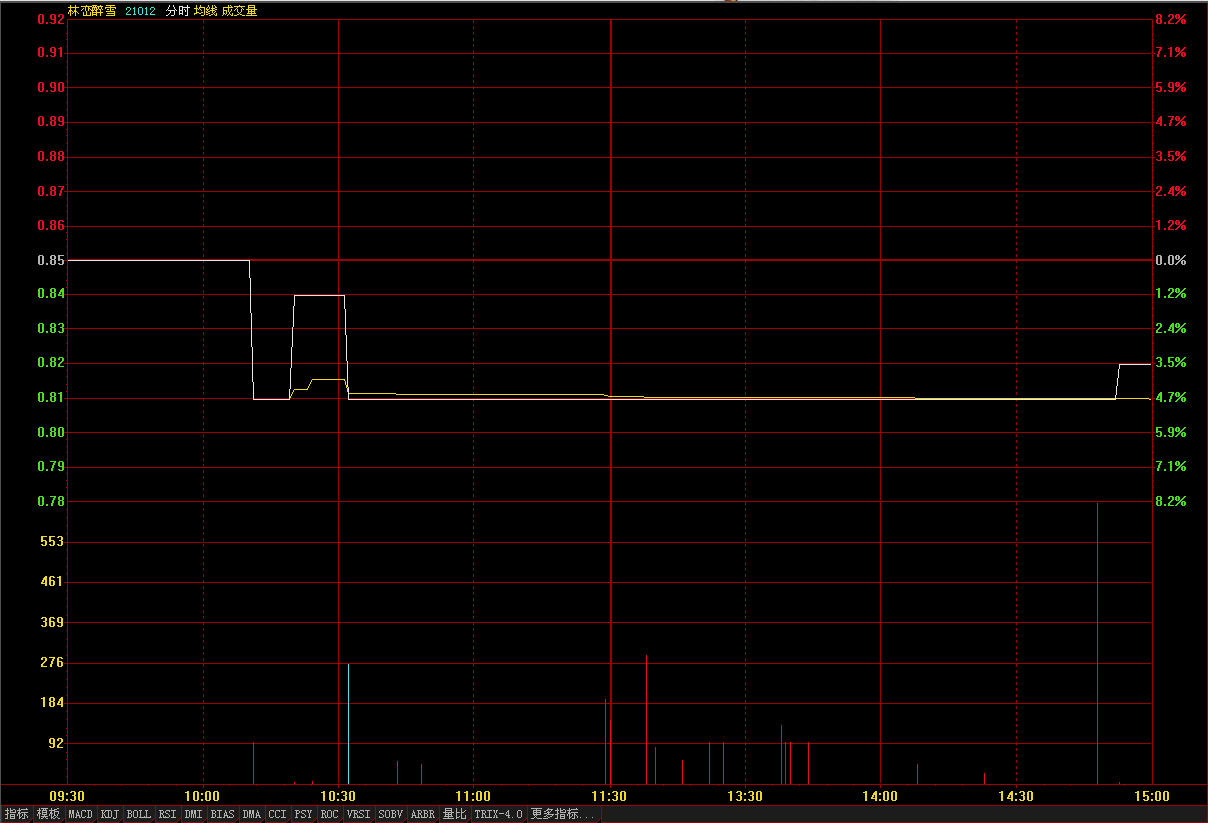Select the VRSI indicator tab
Image resolution: width=1208 pixels, height=823 pixels.
tap(358, 814)
